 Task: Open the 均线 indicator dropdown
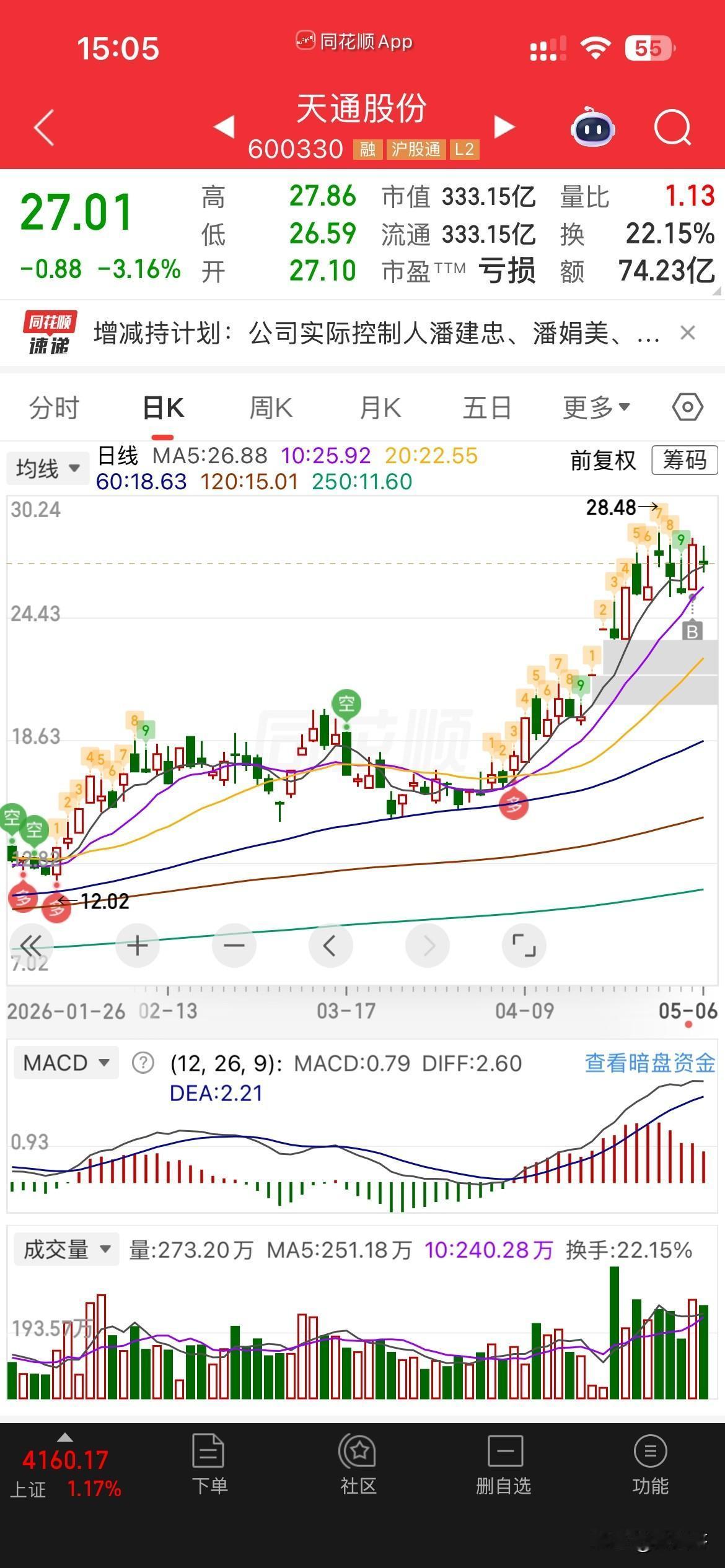[48, 469]
